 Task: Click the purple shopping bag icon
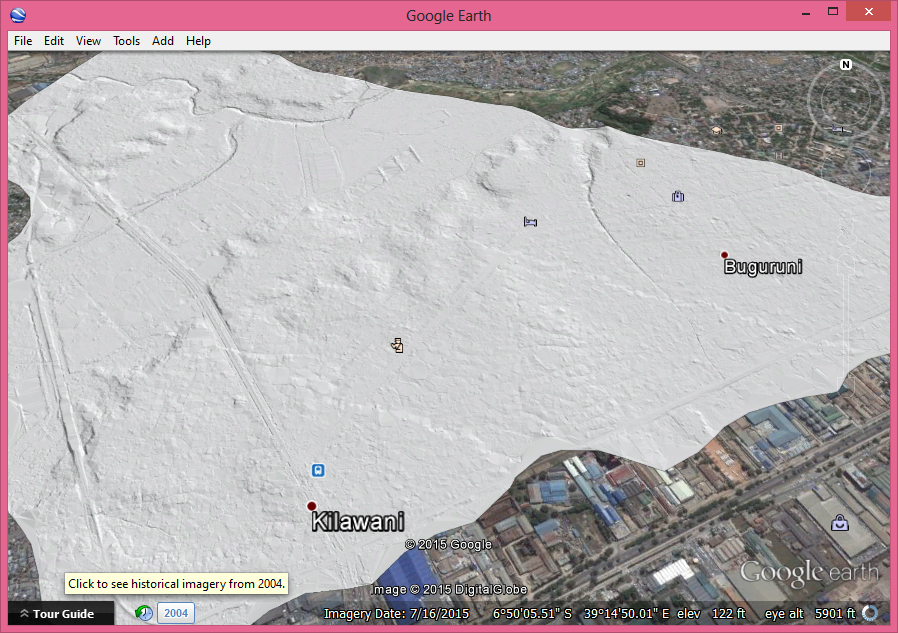tap(840, 523)
